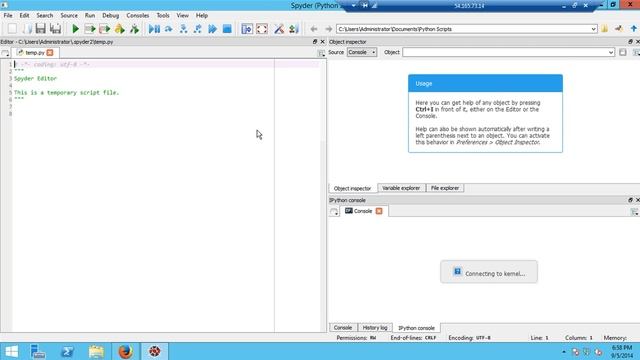Click the Windows Start button

(11, 351)
